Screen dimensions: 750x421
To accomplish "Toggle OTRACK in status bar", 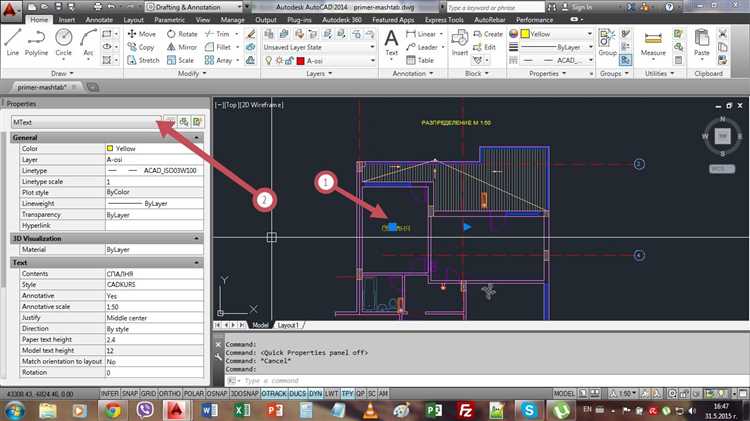I will 274,393.
